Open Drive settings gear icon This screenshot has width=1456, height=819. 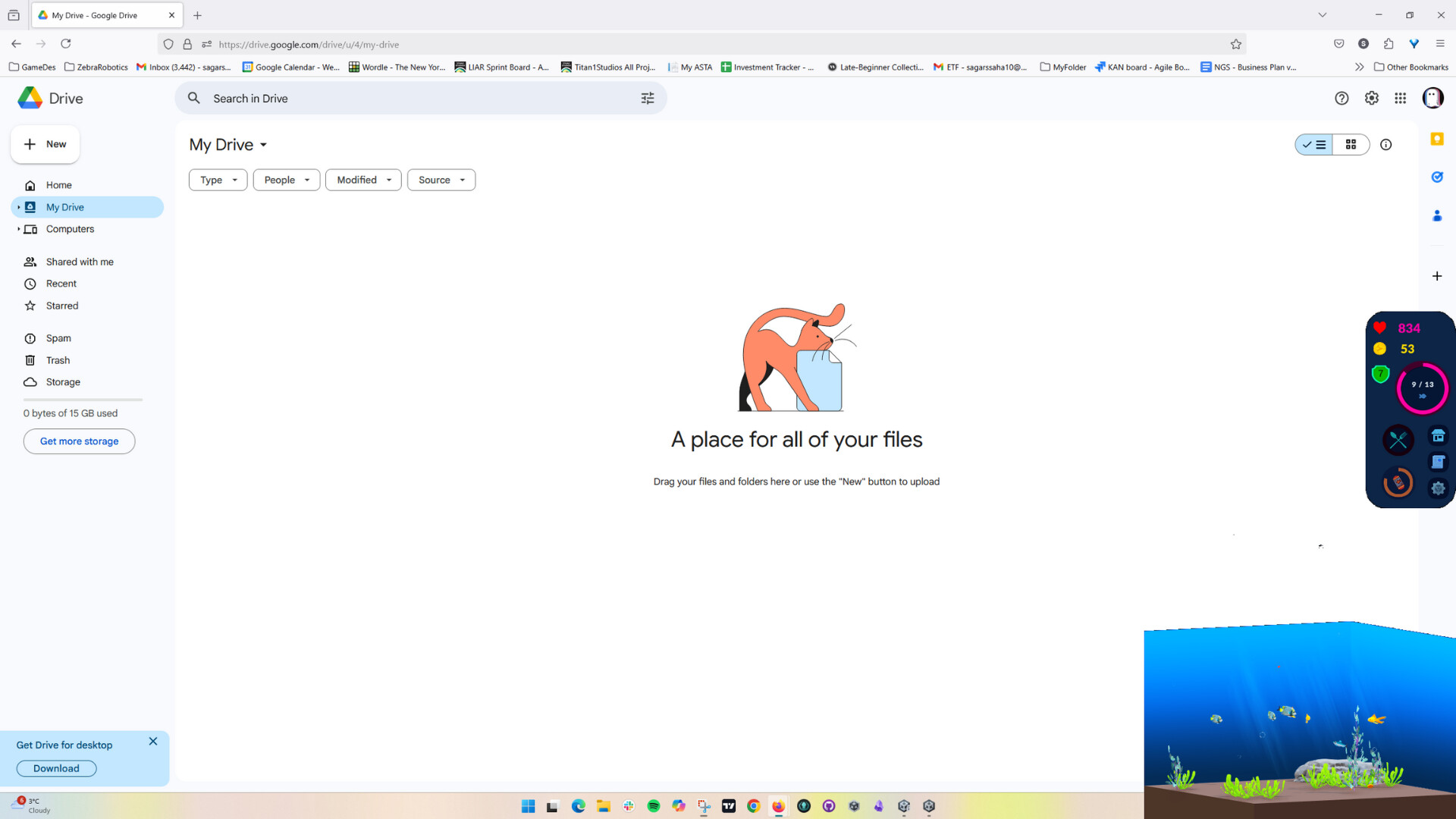(1371, 98)
